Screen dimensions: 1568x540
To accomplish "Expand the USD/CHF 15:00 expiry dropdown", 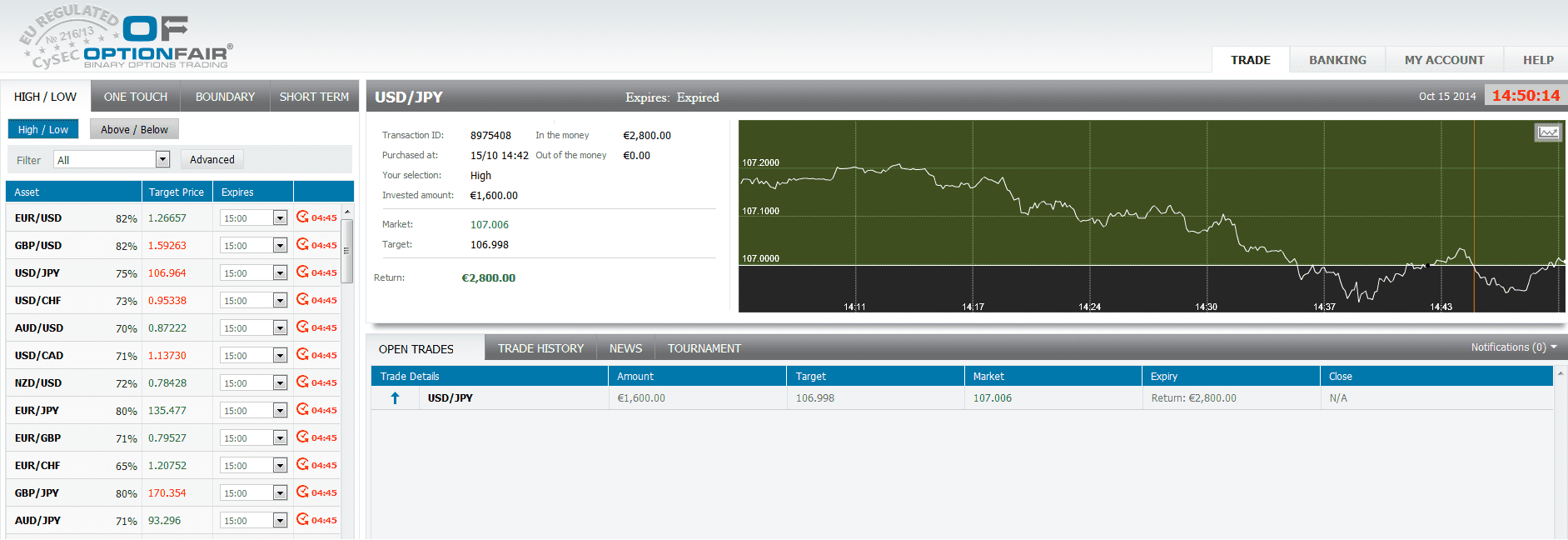I will point(280,300).
